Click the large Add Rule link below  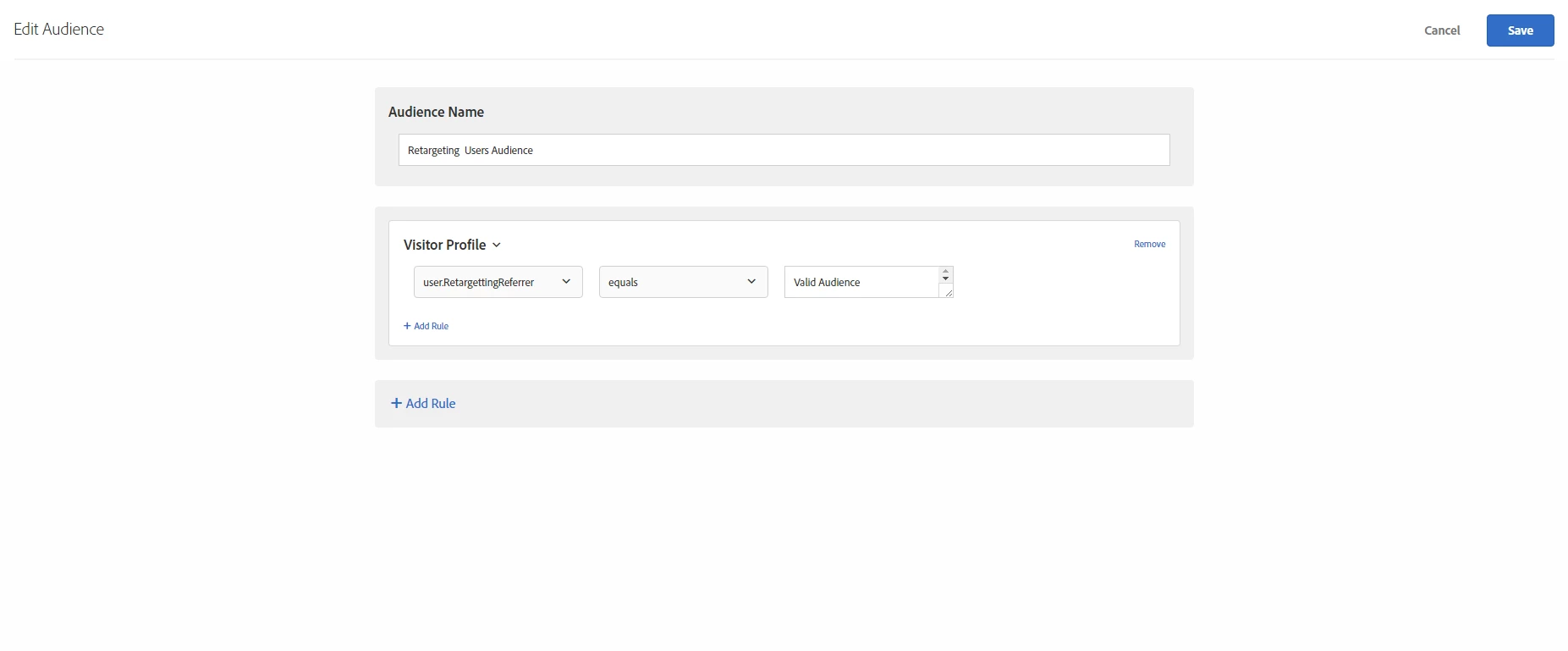(423, 404)
